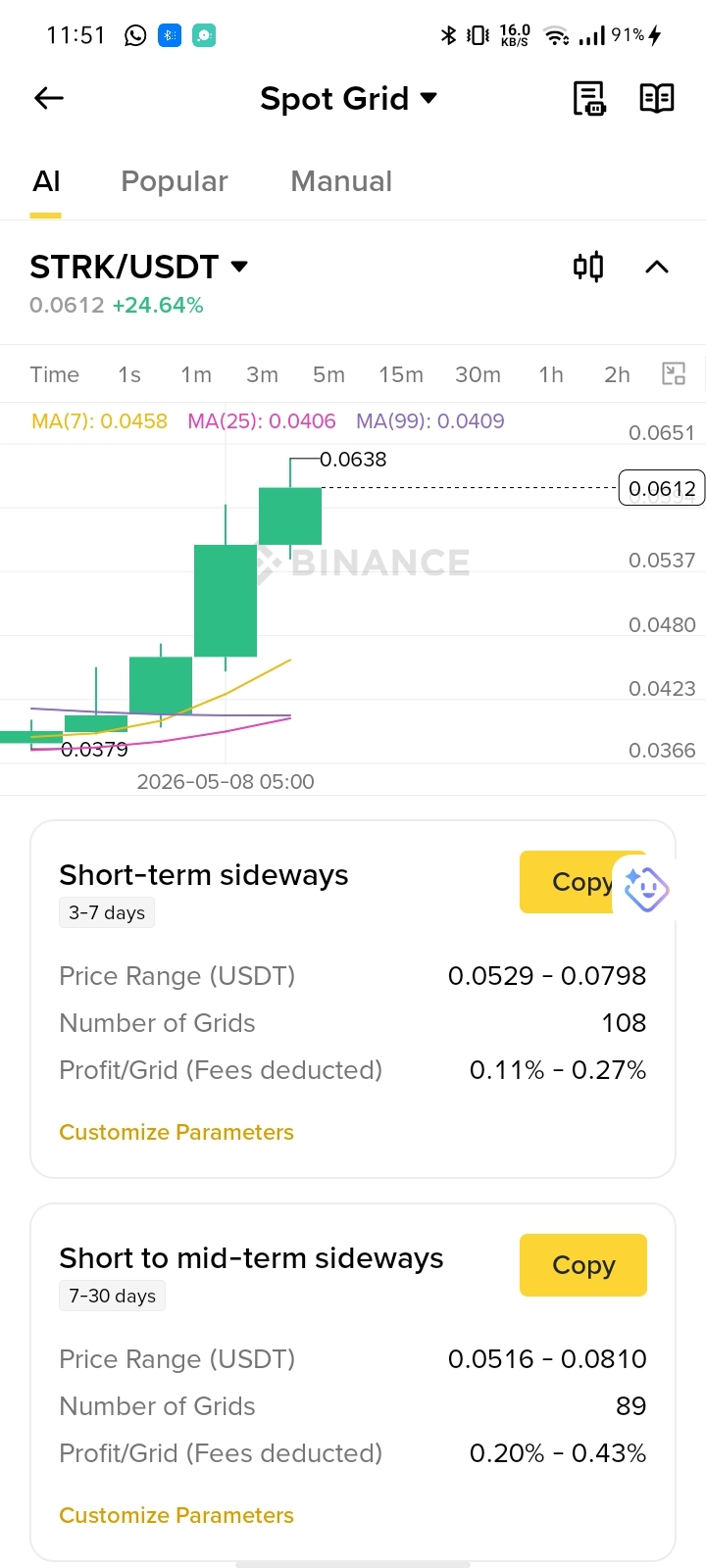Switch to the Manual tab
This screenshot has height=1568, width=706.
341,181
